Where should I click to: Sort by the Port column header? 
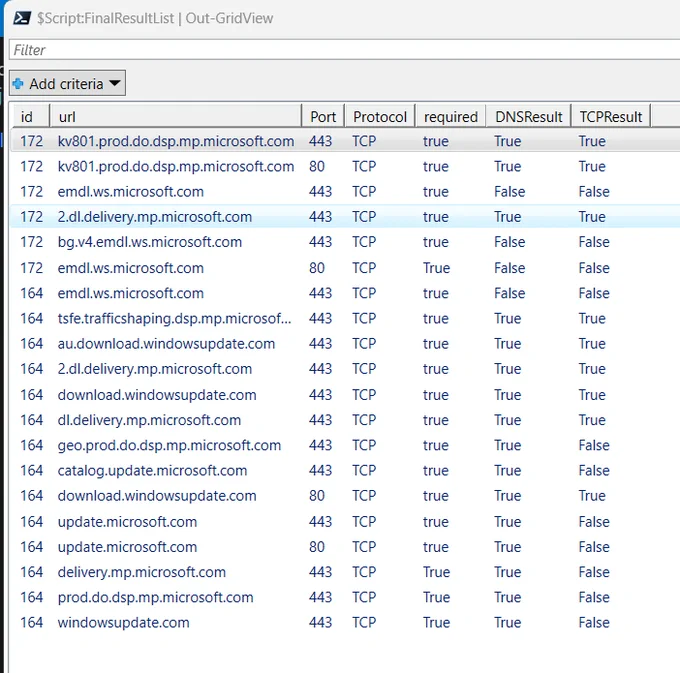[x=323, y=116]
